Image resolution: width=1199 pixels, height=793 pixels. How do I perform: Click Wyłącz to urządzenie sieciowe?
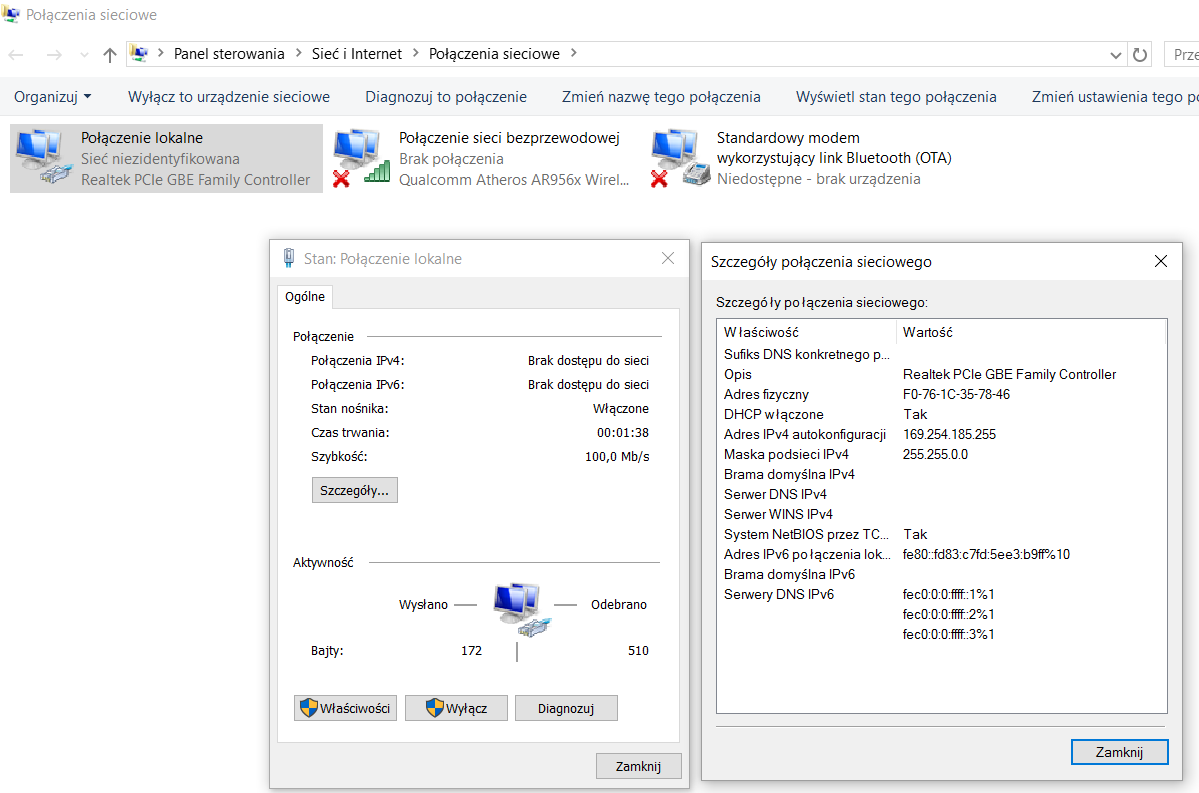(x=229, y=97)
